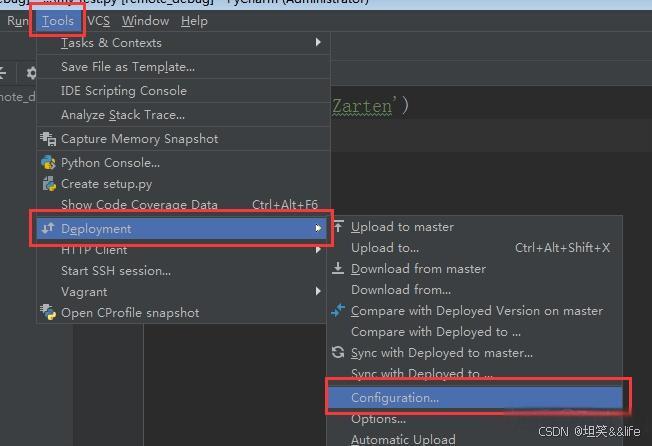Click the Deployment arrows icon
Viewport: 652px width, 446px height.
coord(48,228)
